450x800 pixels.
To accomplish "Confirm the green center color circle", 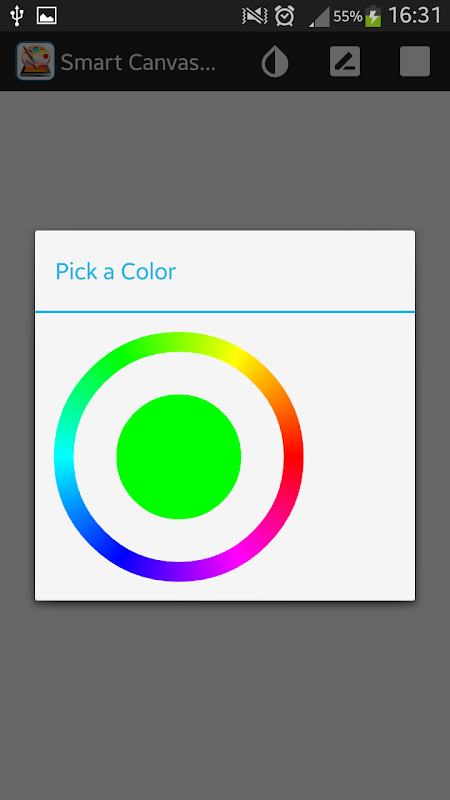I will click(x=179, y=457).
